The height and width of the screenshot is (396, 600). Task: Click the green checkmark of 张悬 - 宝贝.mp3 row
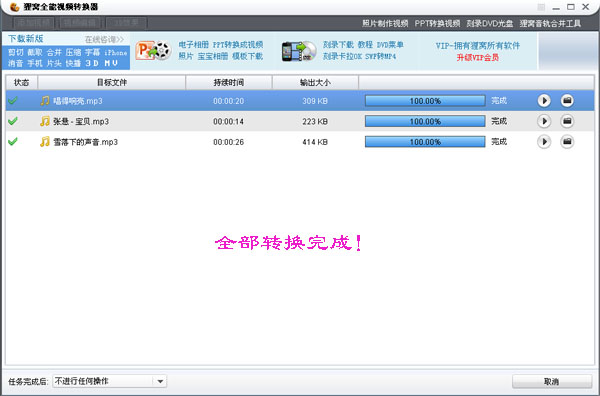tap(13, 121)
